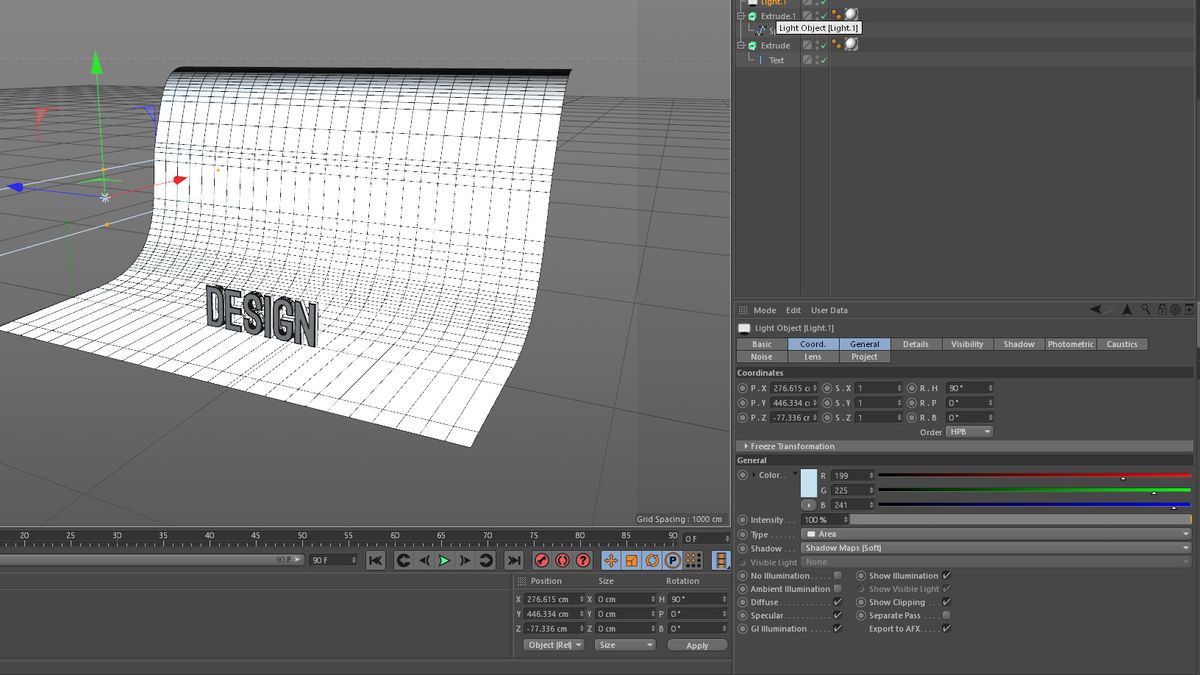The height and width of the screenshot is (675, 1200).
Task: Click the rotation key recording icon
Action: tap(652, 560)
